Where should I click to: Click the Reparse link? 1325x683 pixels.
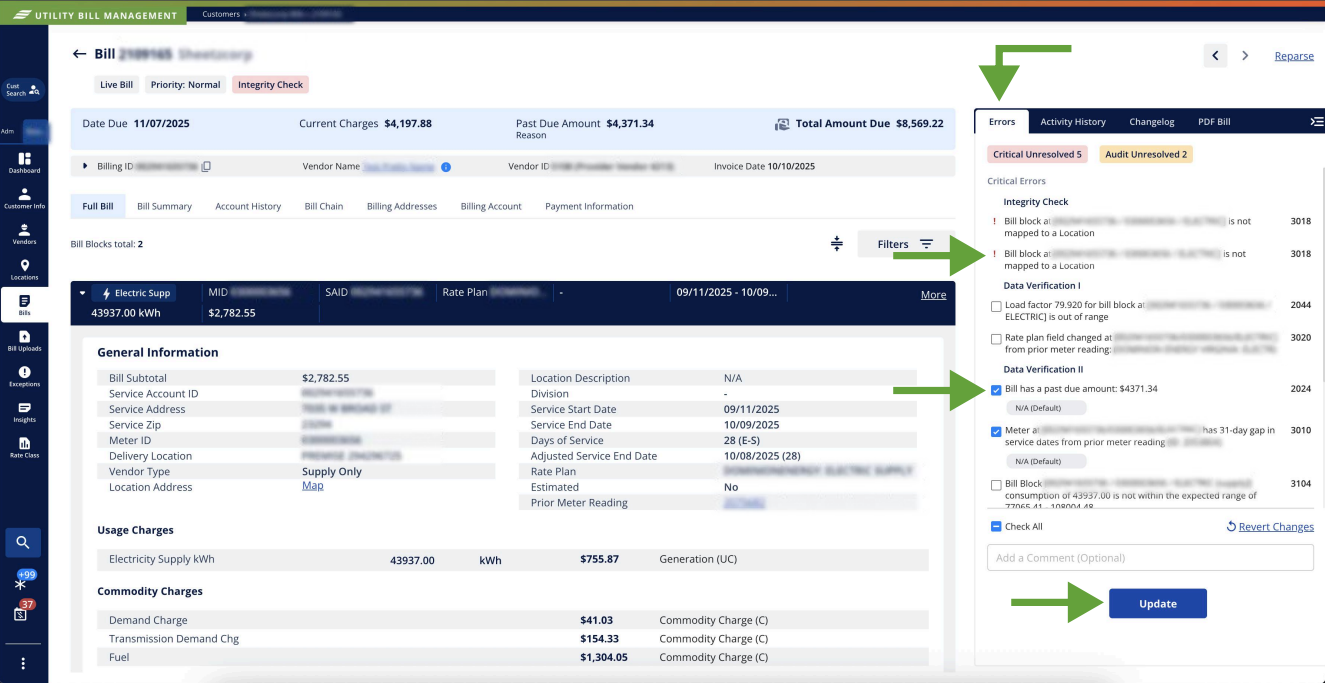(1294, 56)
